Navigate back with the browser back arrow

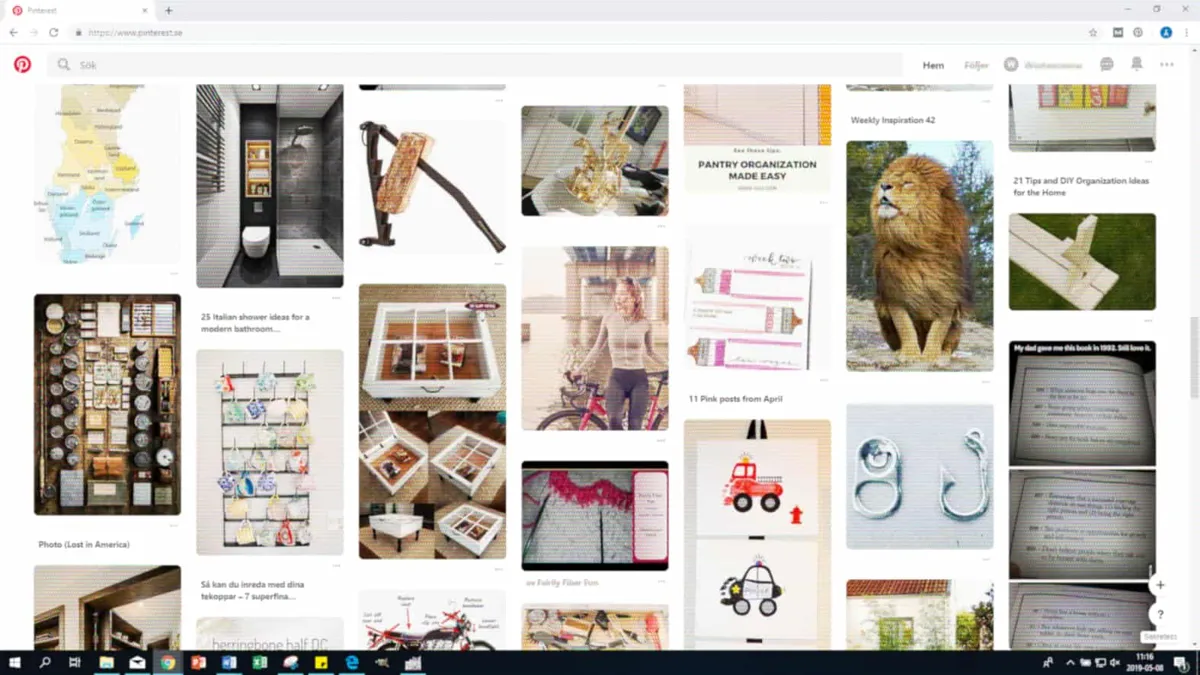click(x=13, y=32)
